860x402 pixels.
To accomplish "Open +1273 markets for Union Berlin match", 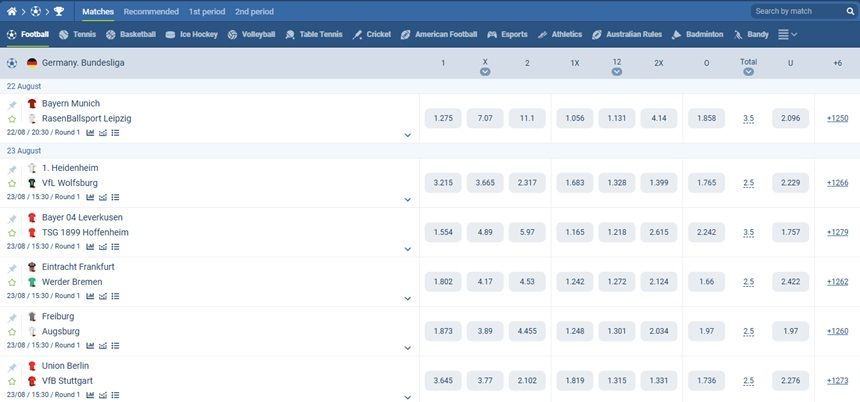I will coord(838,381).
